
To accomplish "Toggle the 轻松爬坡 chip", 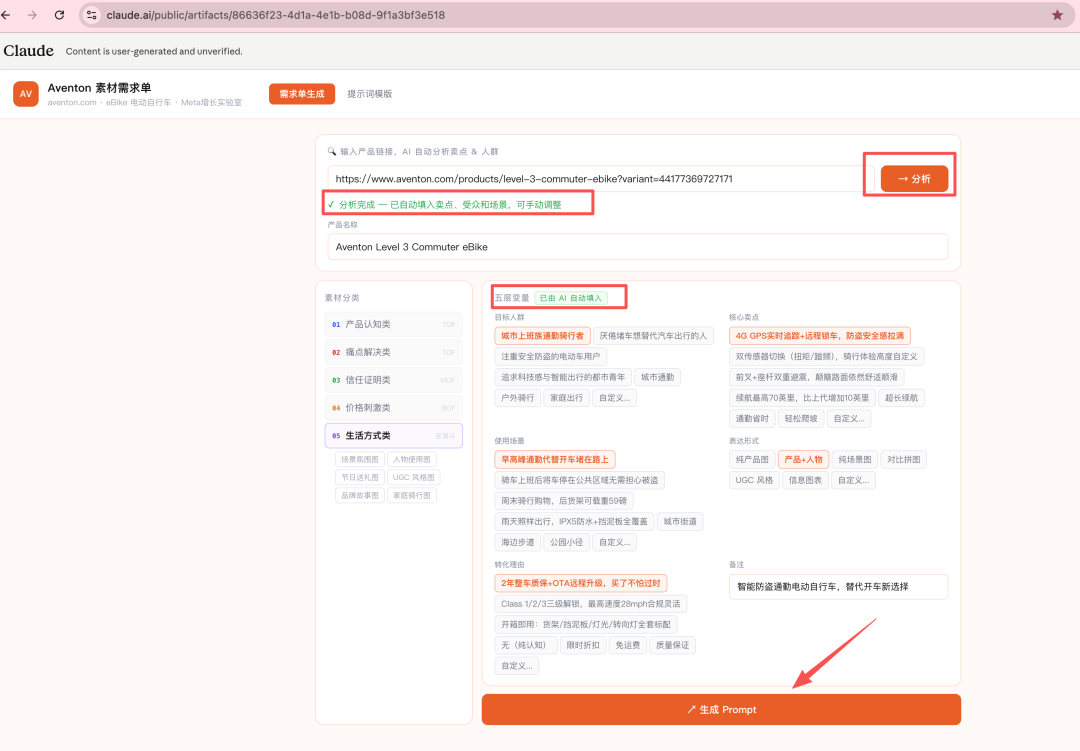I will coord(801,418).
